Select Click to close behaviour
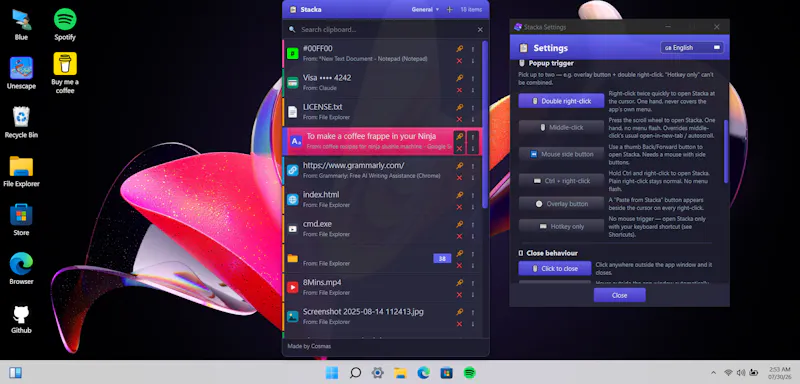The image size is (800, 384). pos(555,268)
